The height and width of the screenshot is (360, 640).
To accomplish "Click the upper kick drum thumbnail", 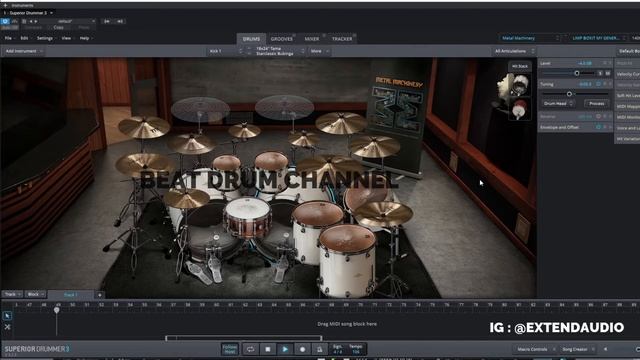I will 520,84.
